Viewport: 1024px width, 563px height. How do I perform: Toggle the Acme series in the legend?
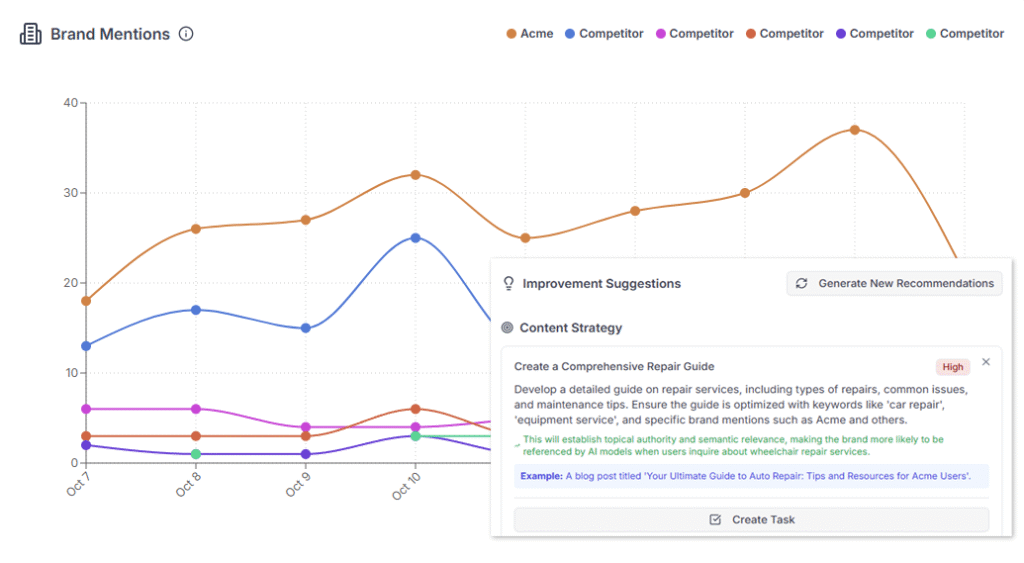coord(530,34)
